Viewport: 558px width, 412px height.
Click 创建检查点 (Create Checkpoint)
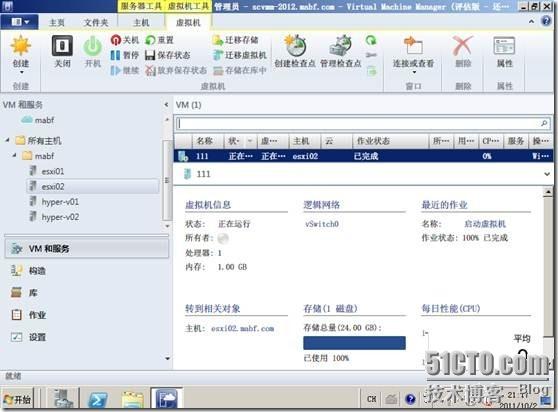pos(295,51)
